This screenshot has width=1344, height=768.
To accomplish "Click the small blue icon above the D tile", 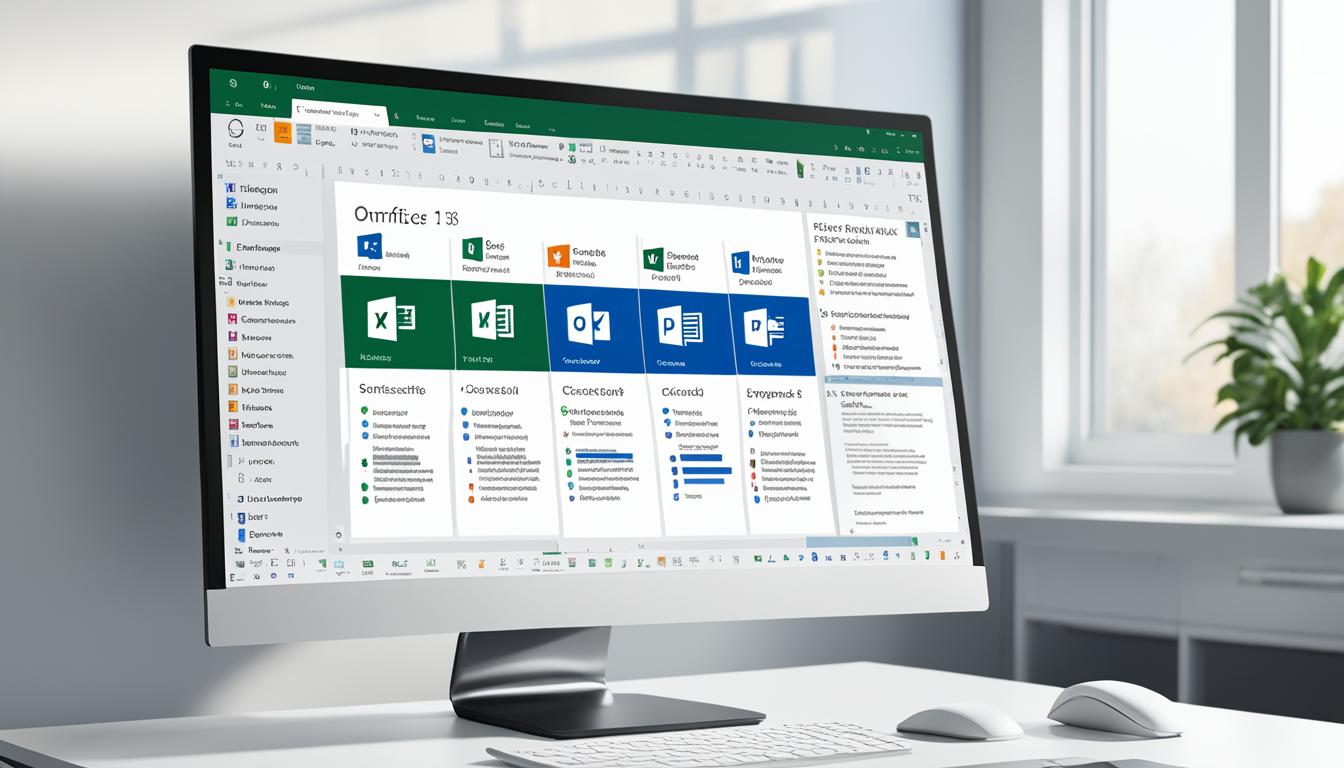I will [x=740, y=263].
